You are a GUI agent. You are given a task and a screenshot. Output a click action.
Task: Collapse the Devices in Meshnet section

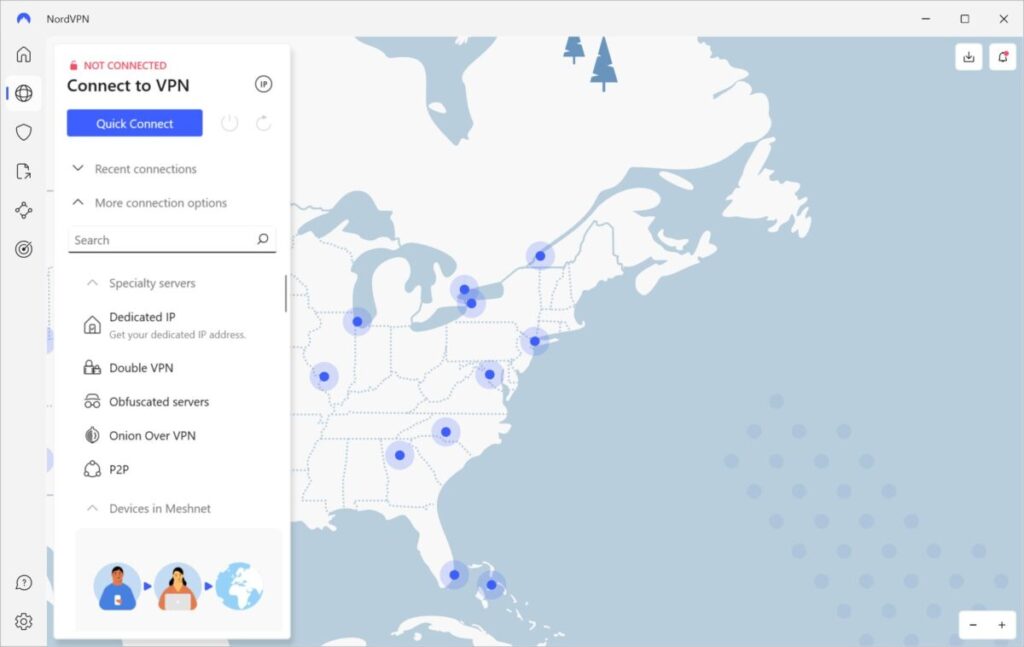[149, 508]
